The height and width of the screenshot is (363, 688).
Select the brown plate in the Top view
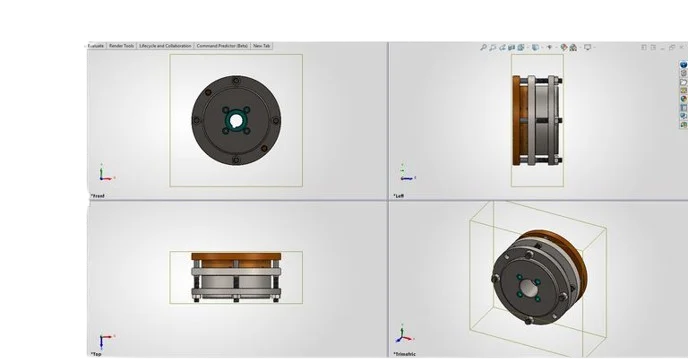(x=236, y=256)
